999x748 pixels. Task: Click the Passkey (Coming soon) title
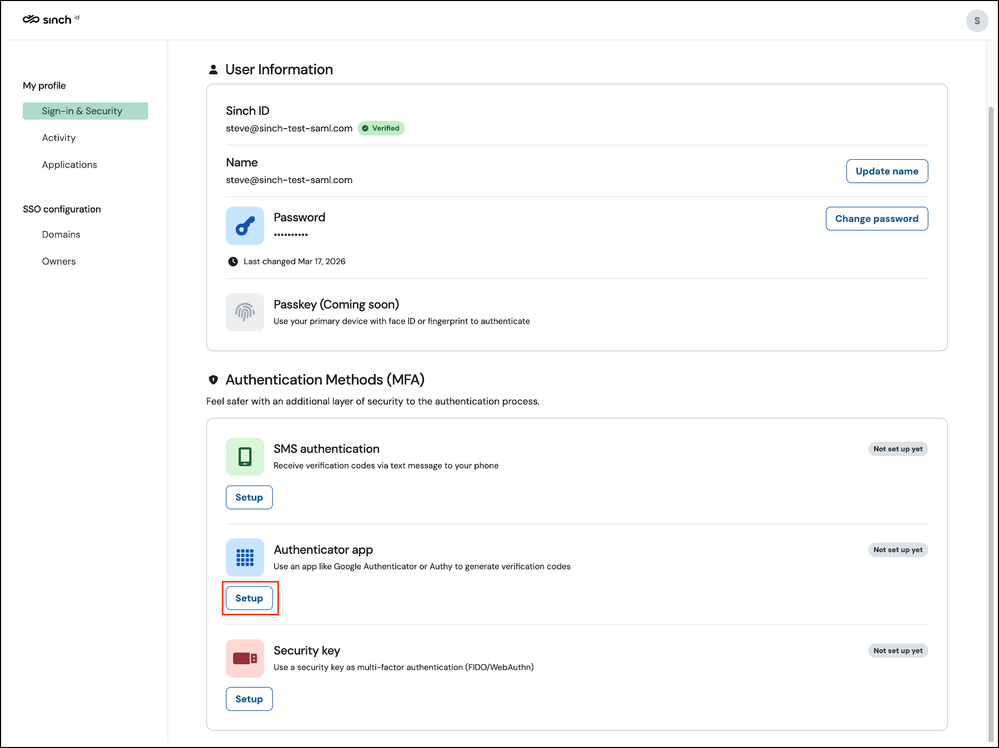[336, 305]
